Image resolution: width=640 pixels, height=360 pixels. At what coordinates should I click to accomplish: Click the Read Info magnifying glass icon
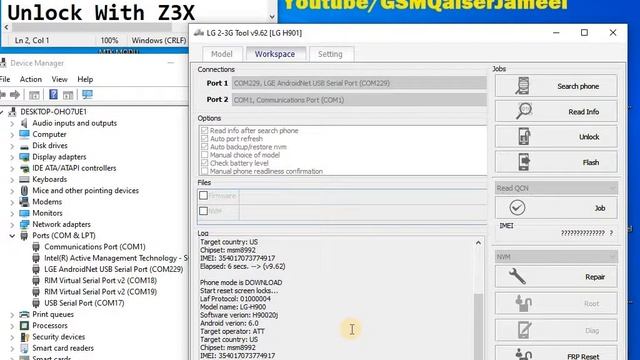pos(523,111)
